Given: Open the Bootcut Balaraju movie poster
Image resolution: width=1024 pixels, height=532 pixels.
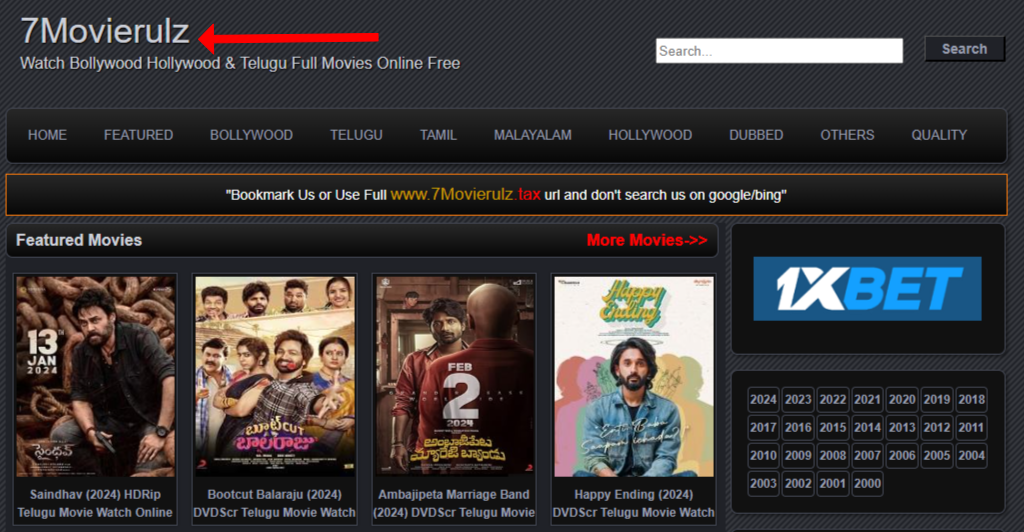Looking at the screenshot, I should [x=275, y=376].
